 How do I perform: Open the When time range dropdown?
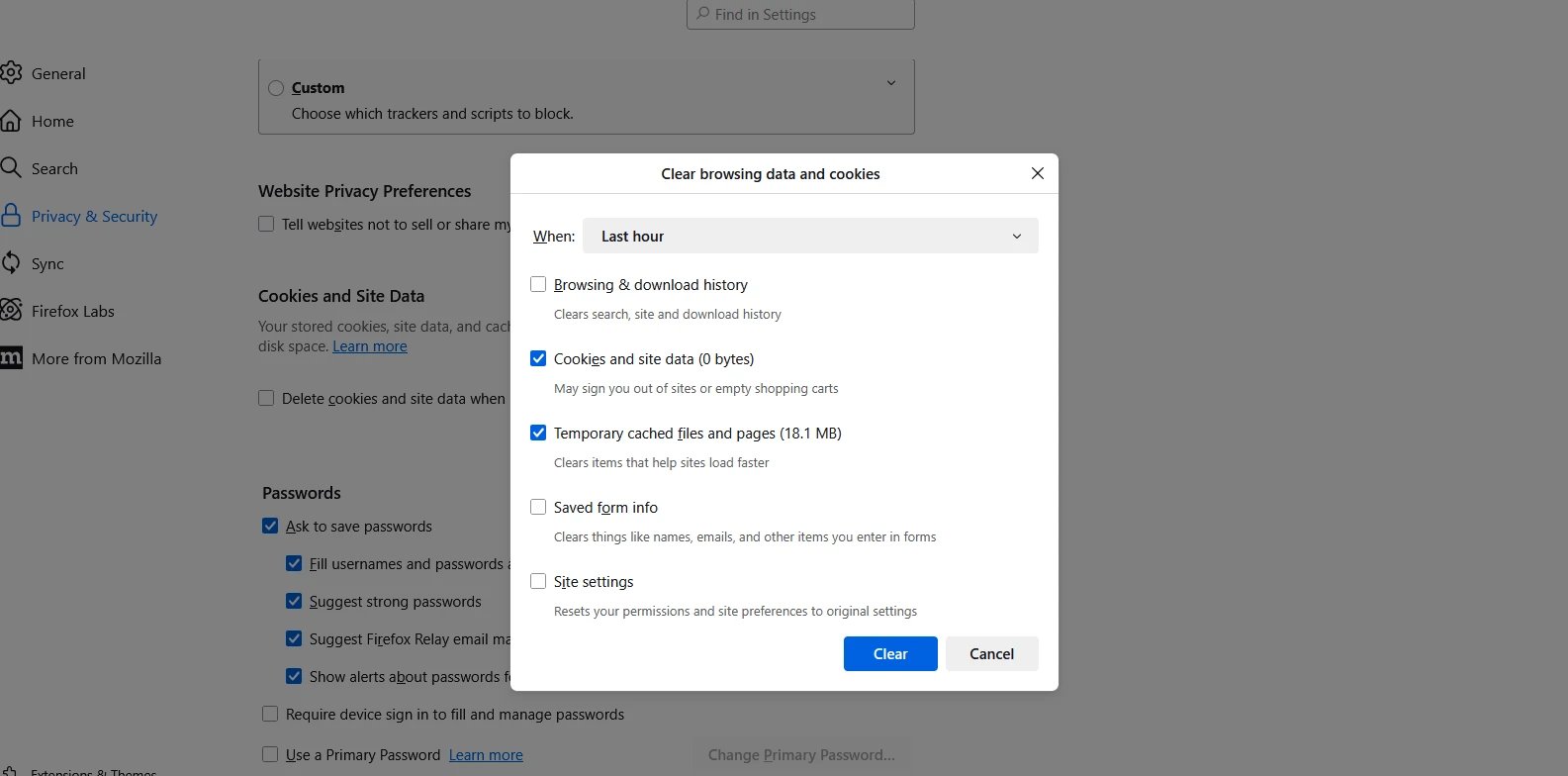pyautogui.click(x=810, y=237)
